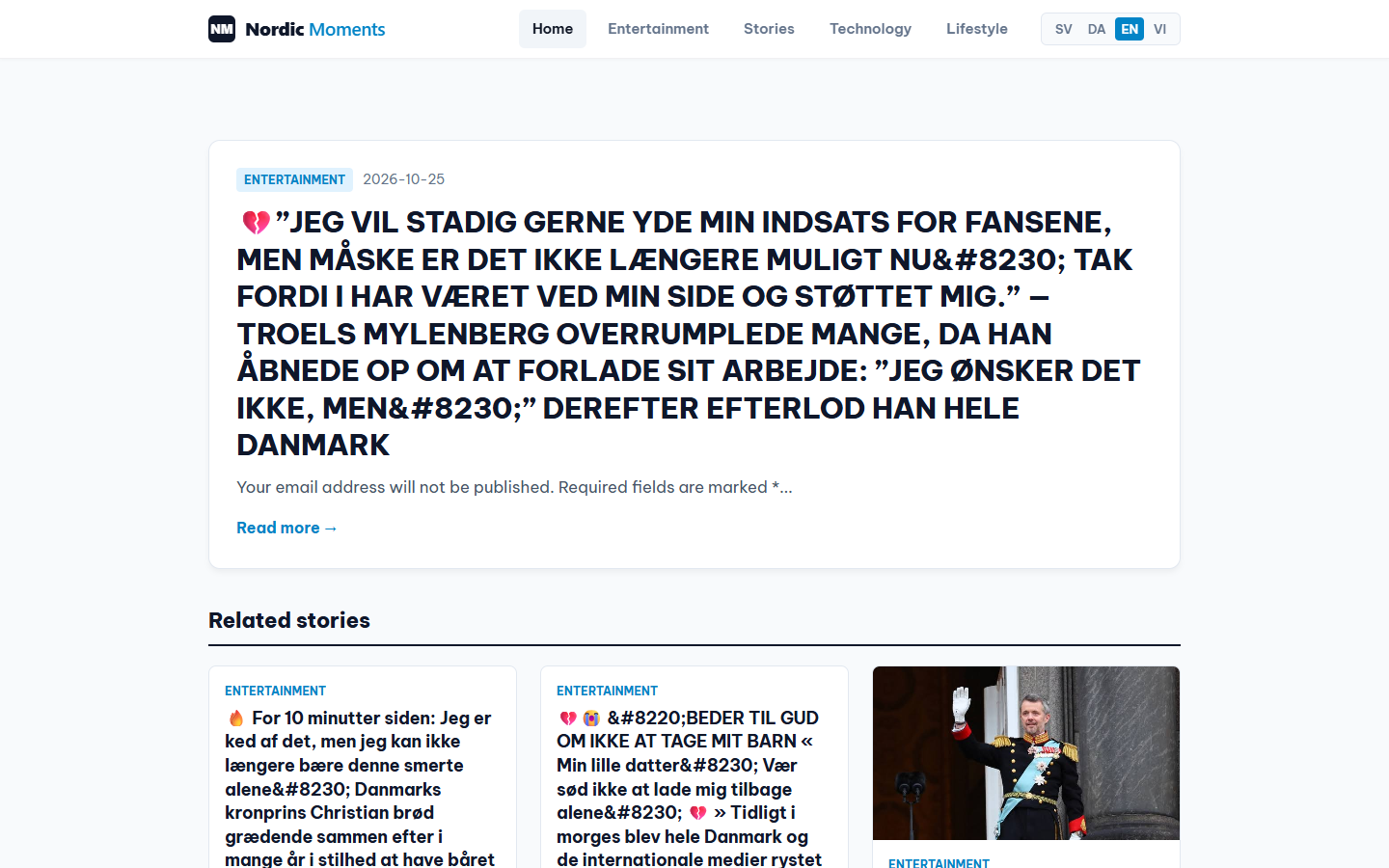Click the broken heart emoji in featured headline
The height and width of the screenshot is (868, 1389).
pyautogui.click(x=256, y=223)
